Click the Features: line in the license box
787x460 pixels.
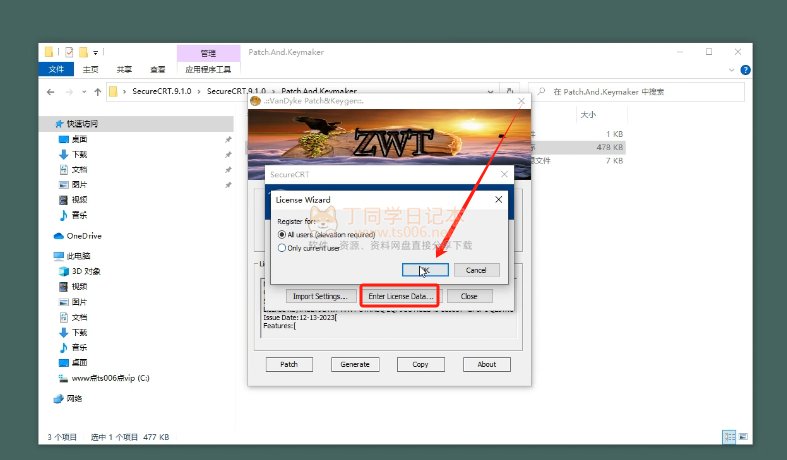tap(280, 325)
